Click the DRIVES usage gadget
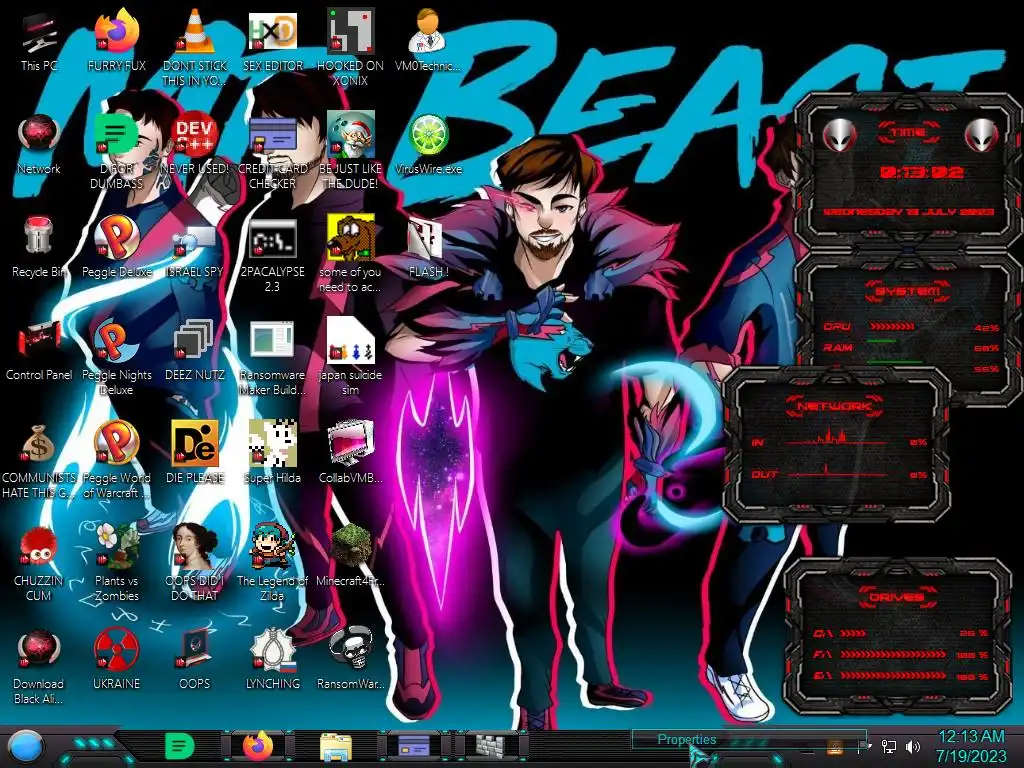1024x768 pixels. coord(896,636)
